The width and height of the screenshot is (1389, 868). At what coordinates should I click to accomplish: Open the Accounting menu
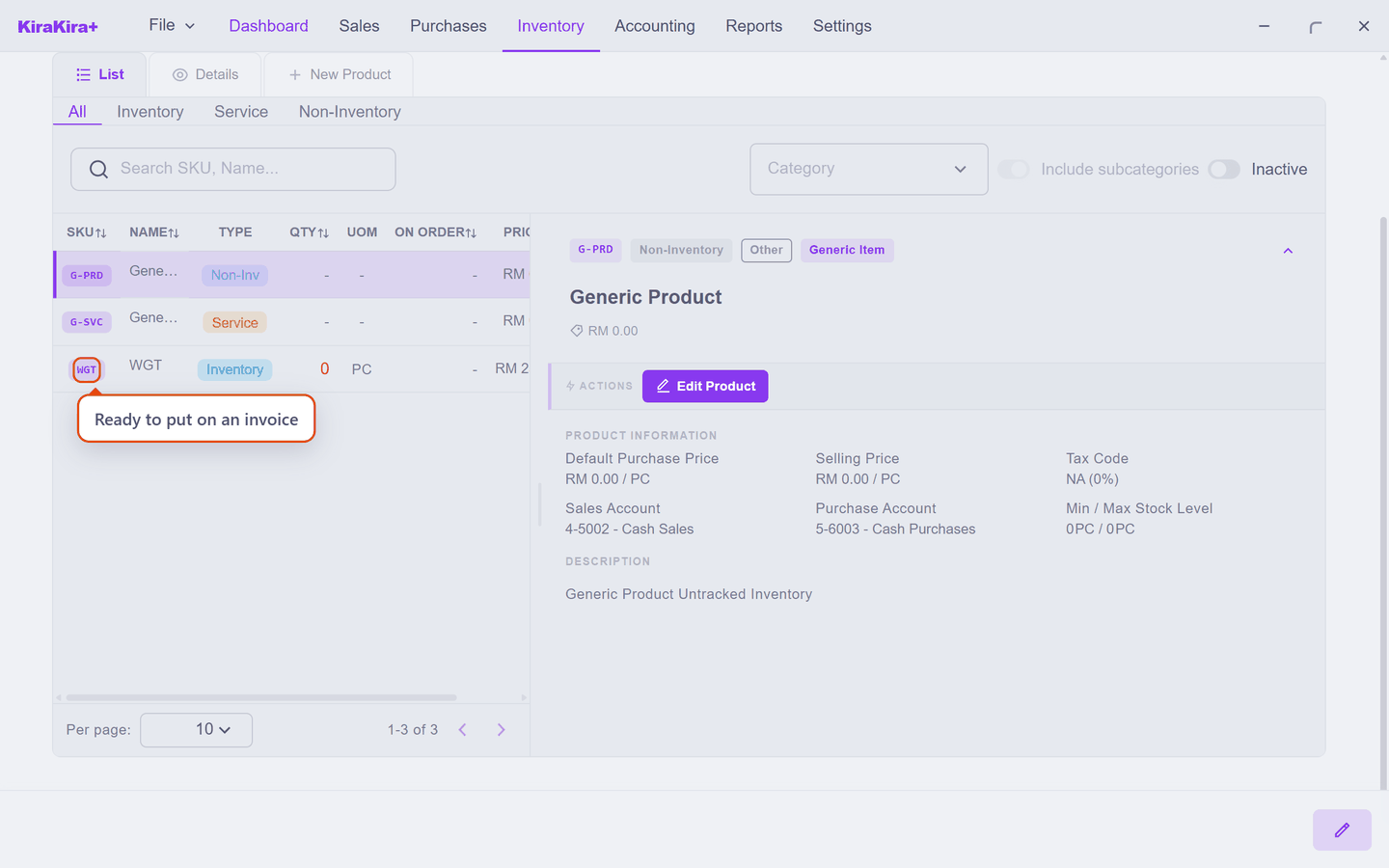point(655,26)
